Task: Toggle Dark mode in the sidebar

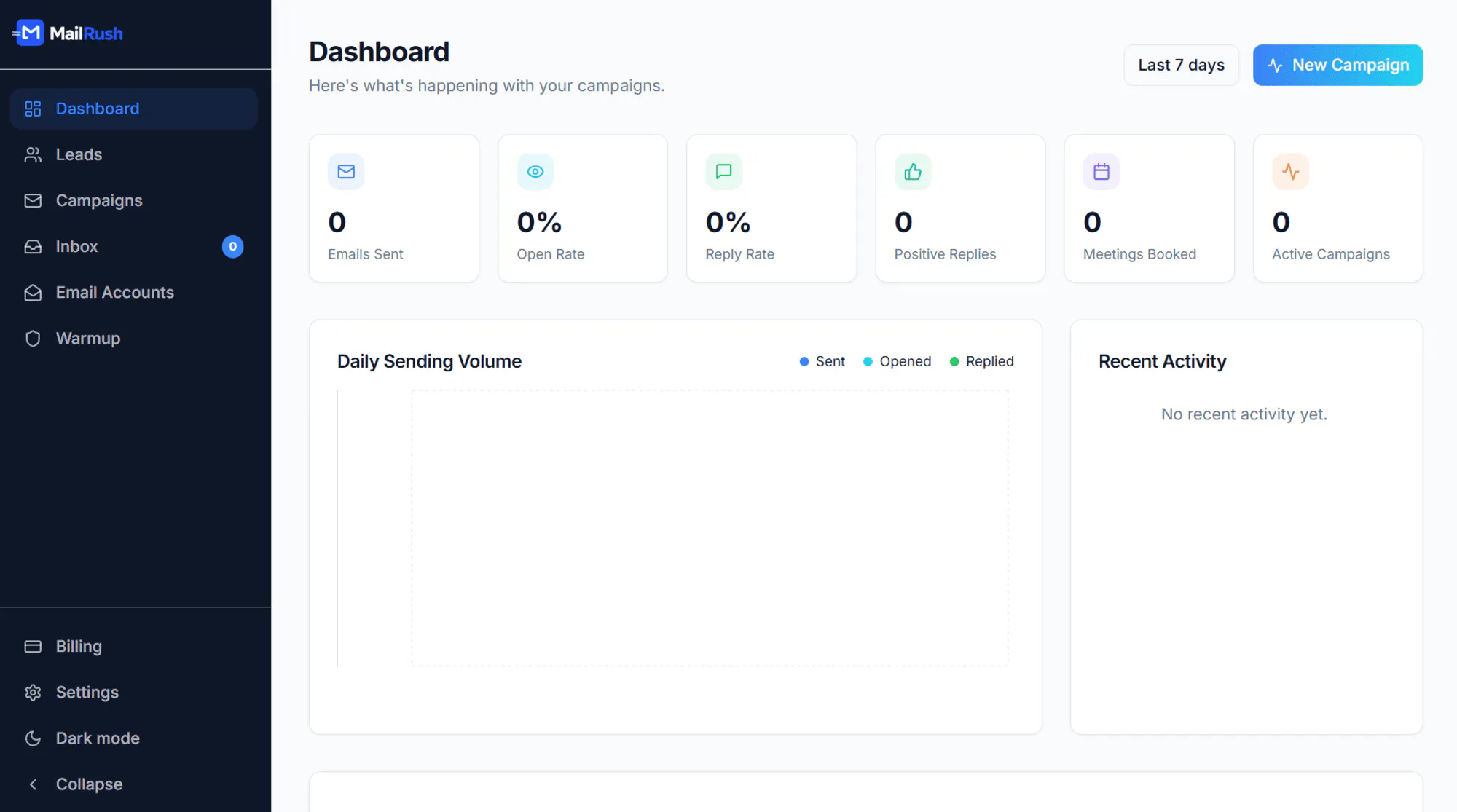Action: pyautogui.click(x=134, y=738)
